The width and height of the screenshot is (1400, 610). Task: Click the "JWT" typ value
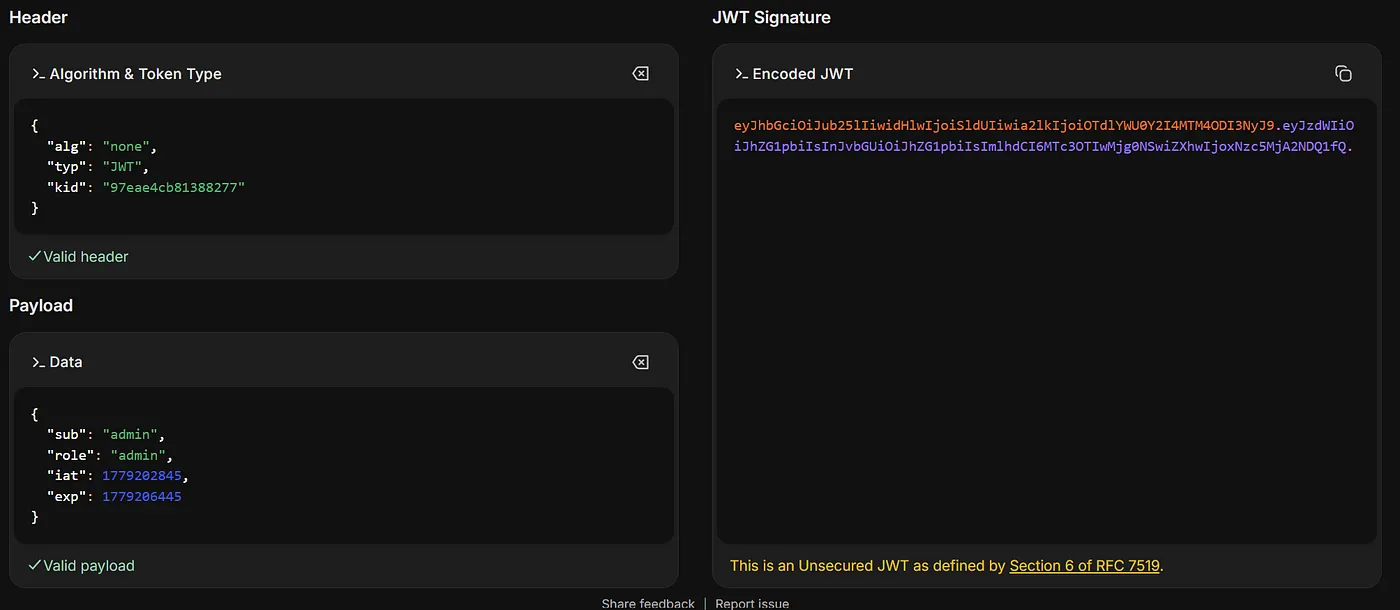tap(122, 167)
